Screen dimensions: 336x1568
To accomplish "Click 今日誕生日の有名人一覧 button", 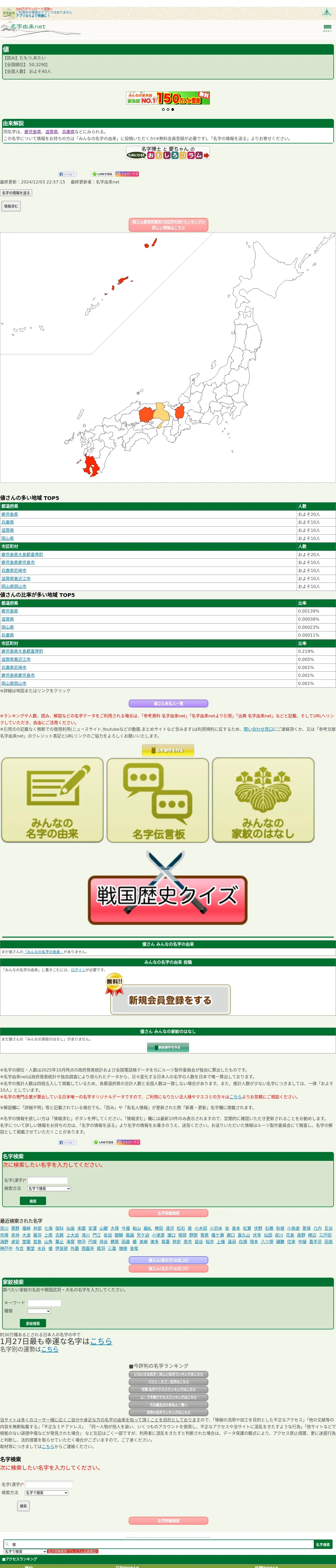I will [x=168, y=1405].
